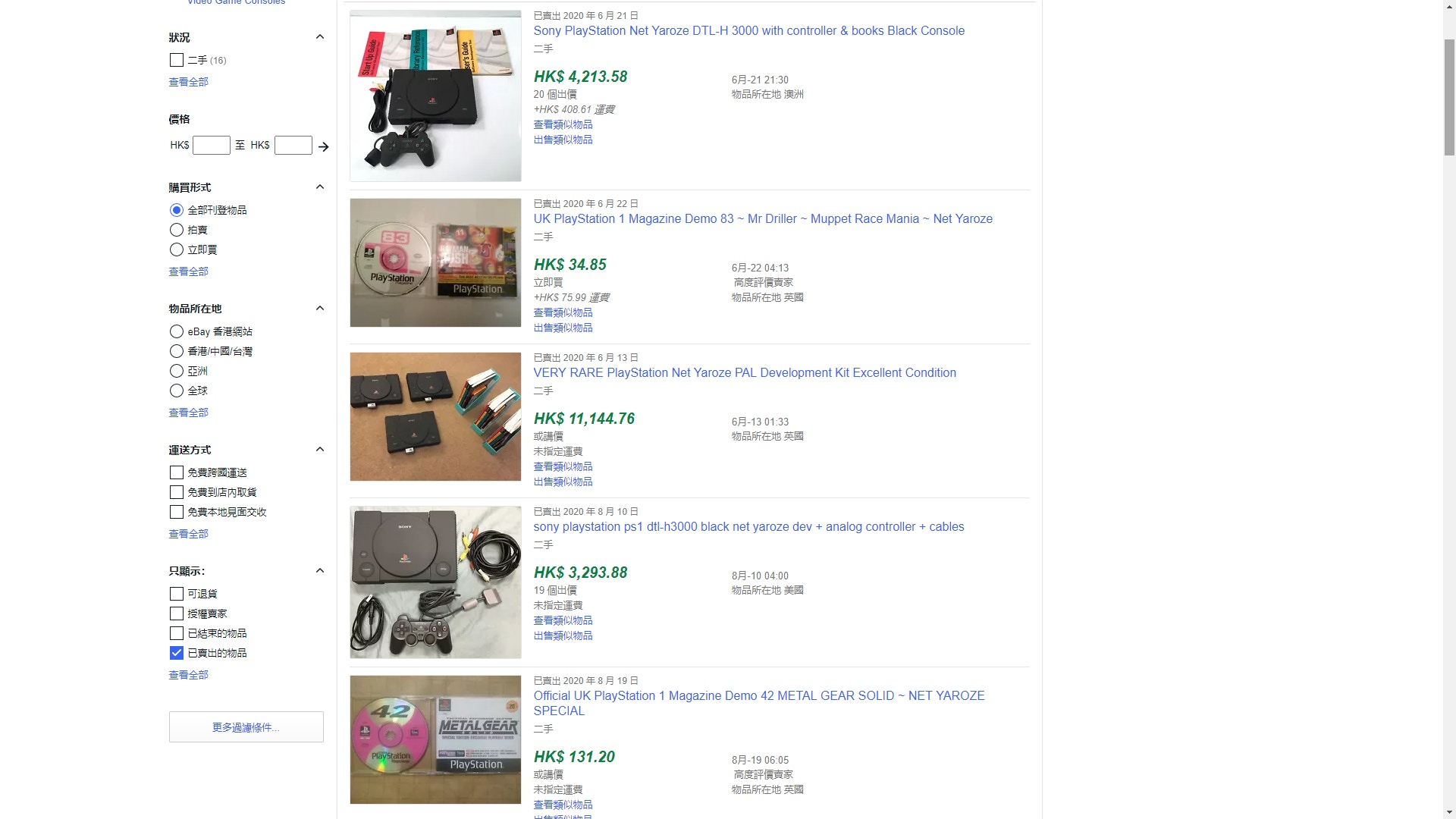Open VERY RARE PlayStation Net Yaroze PAL listing
The height and width of the screenshot is (819, 1456).
coord(745,373)
